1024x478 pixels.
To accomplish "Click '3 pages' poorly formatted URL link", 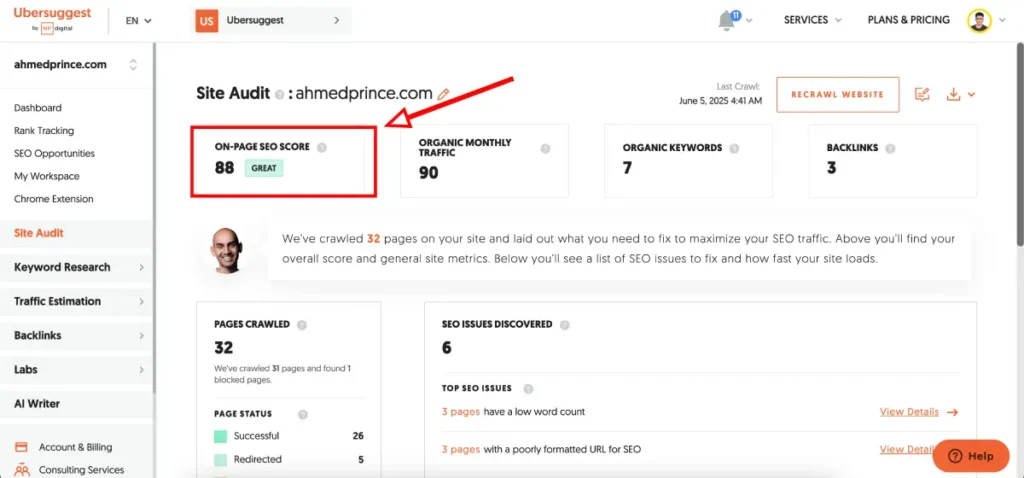I will point(461,449).
